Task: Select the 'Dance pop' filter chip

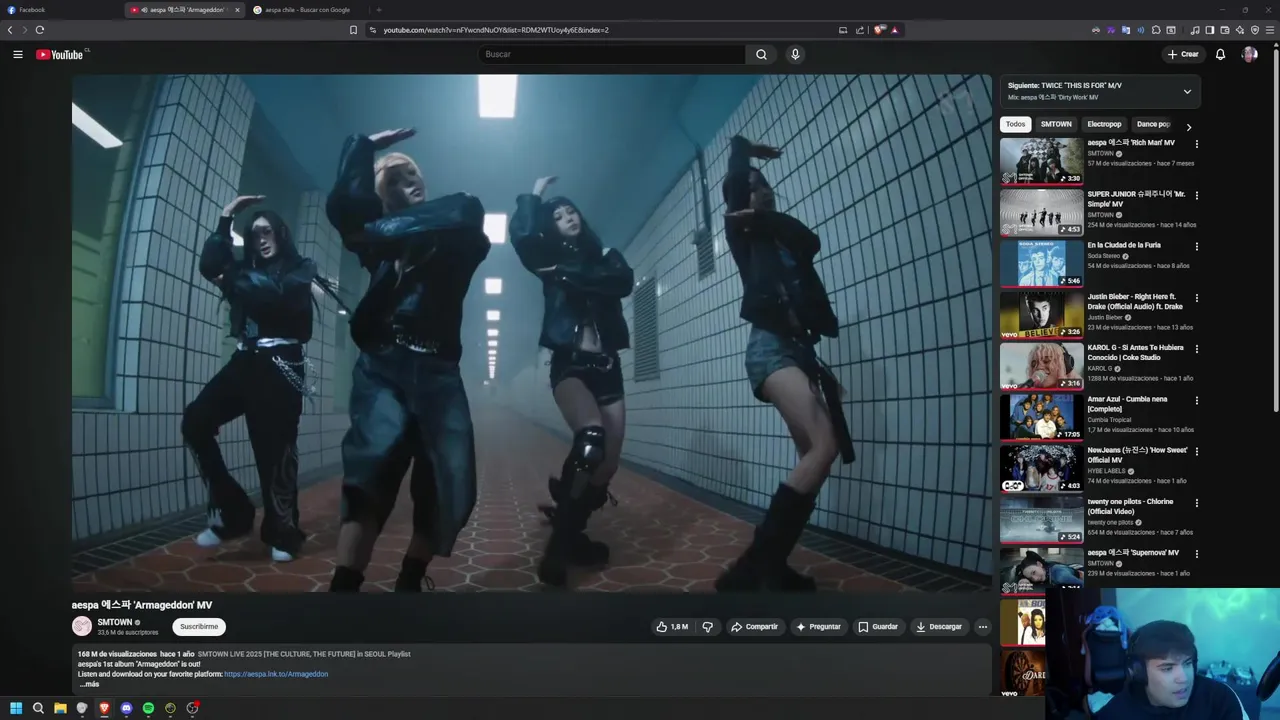Action: [1153, 124]
